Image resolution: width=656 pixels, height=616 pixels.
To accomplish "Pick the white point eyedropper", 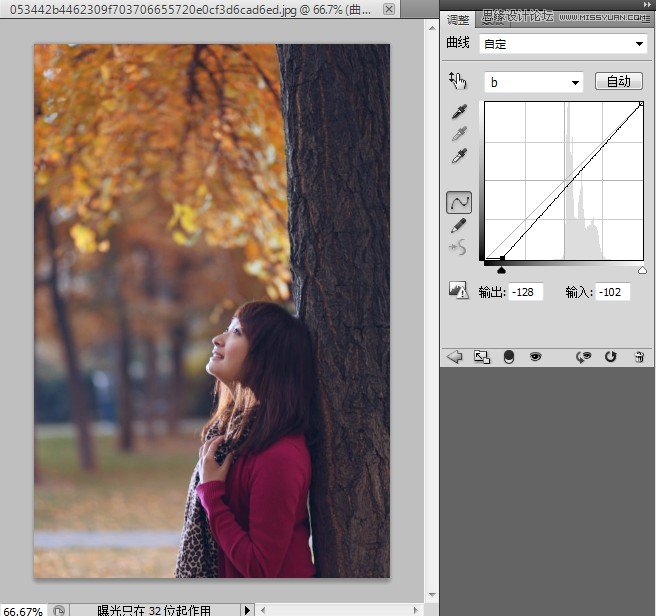I will [x=459, y=156].
